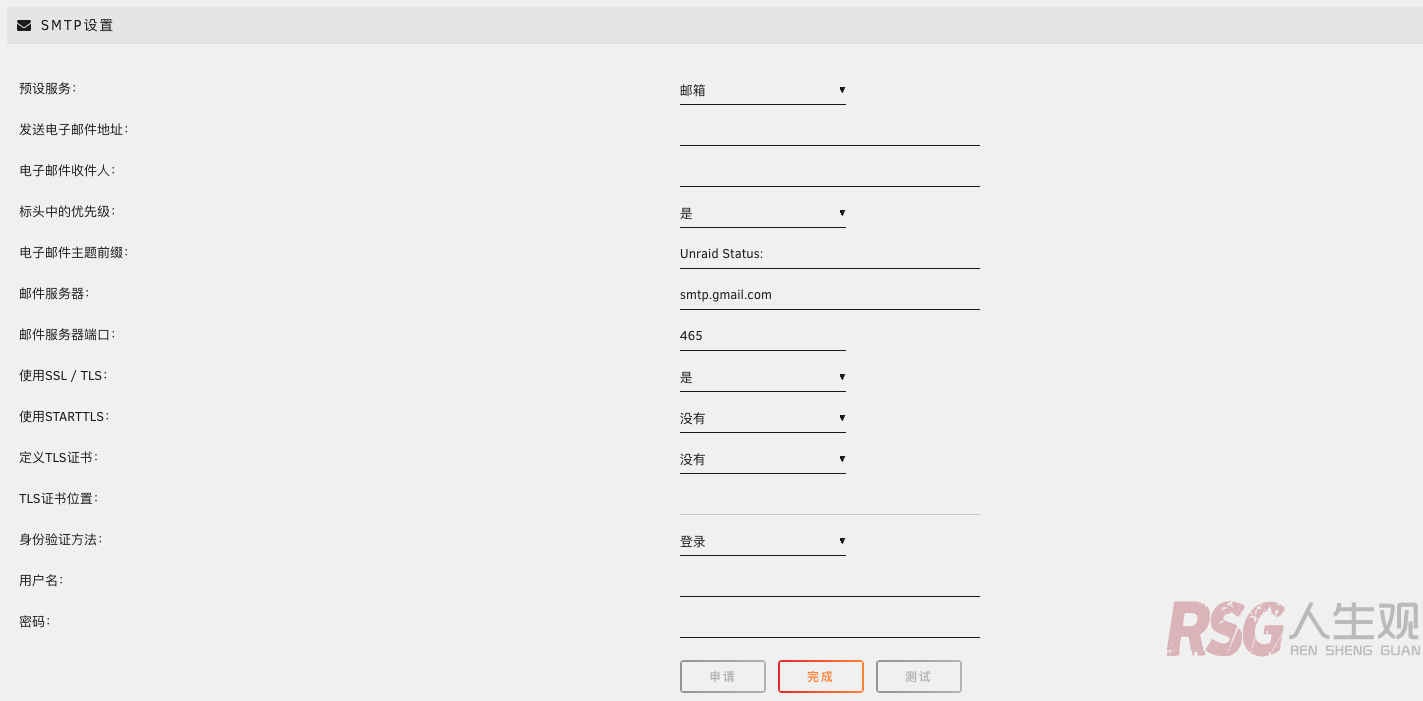This screenshot has width=1423, height=701.
Task: Click the email subject prefix field 'Unraid Status:'
Action: tap(830, 254)
